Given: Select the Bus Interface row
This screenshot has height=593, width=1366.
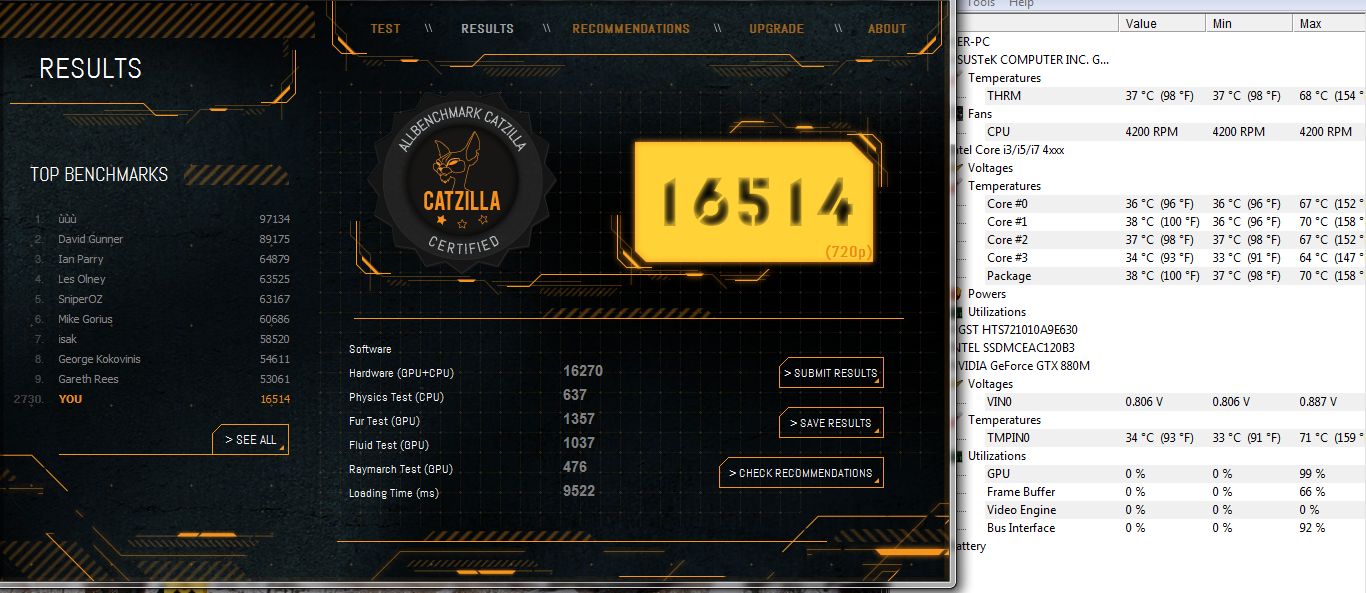Looking at the screenshot, I should [x=1161, y=528].
